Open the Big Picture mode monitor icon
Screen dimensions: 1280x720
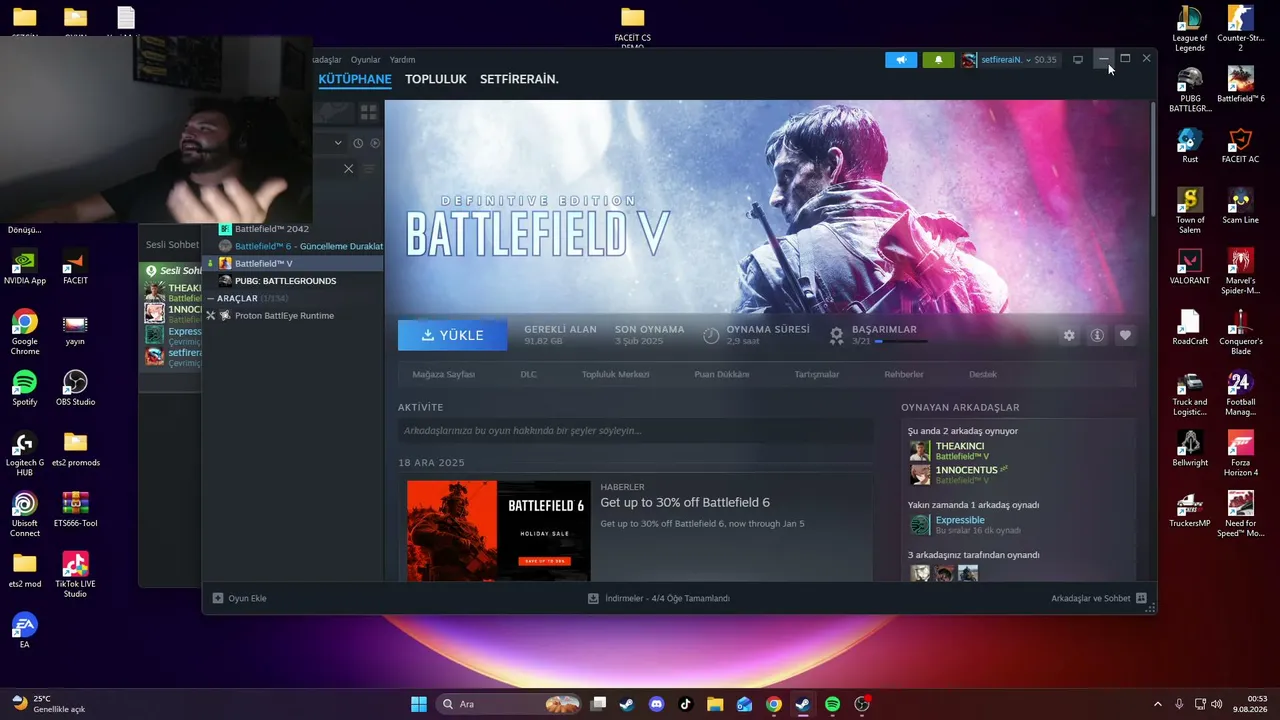tap(1078, 60)
